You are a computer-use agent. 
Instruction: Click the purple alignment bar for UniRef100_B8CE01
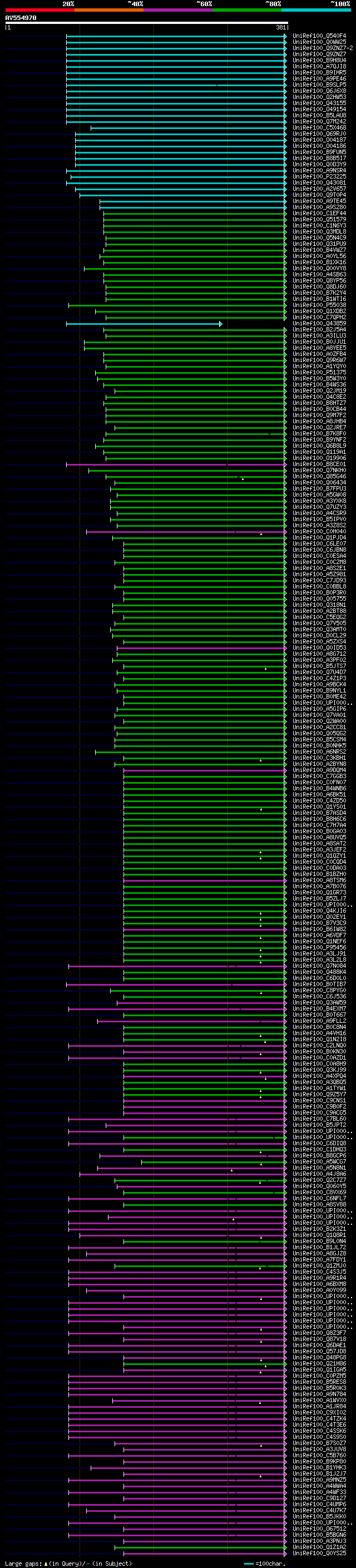tap(176, 464)
